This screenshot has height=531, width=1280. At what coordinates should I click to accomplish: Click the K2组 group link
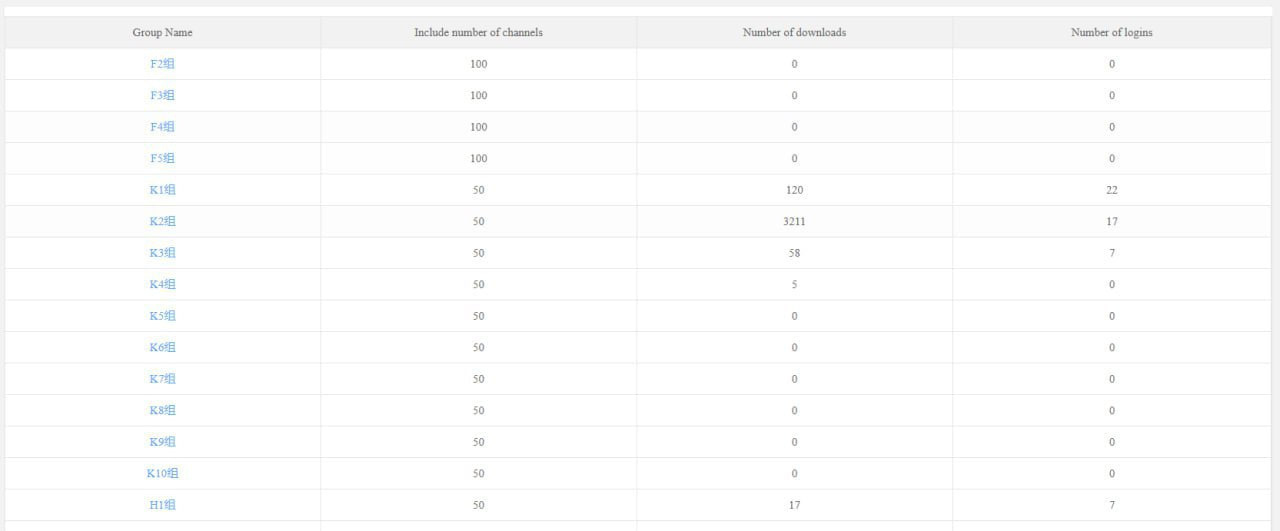coord(162,221)
